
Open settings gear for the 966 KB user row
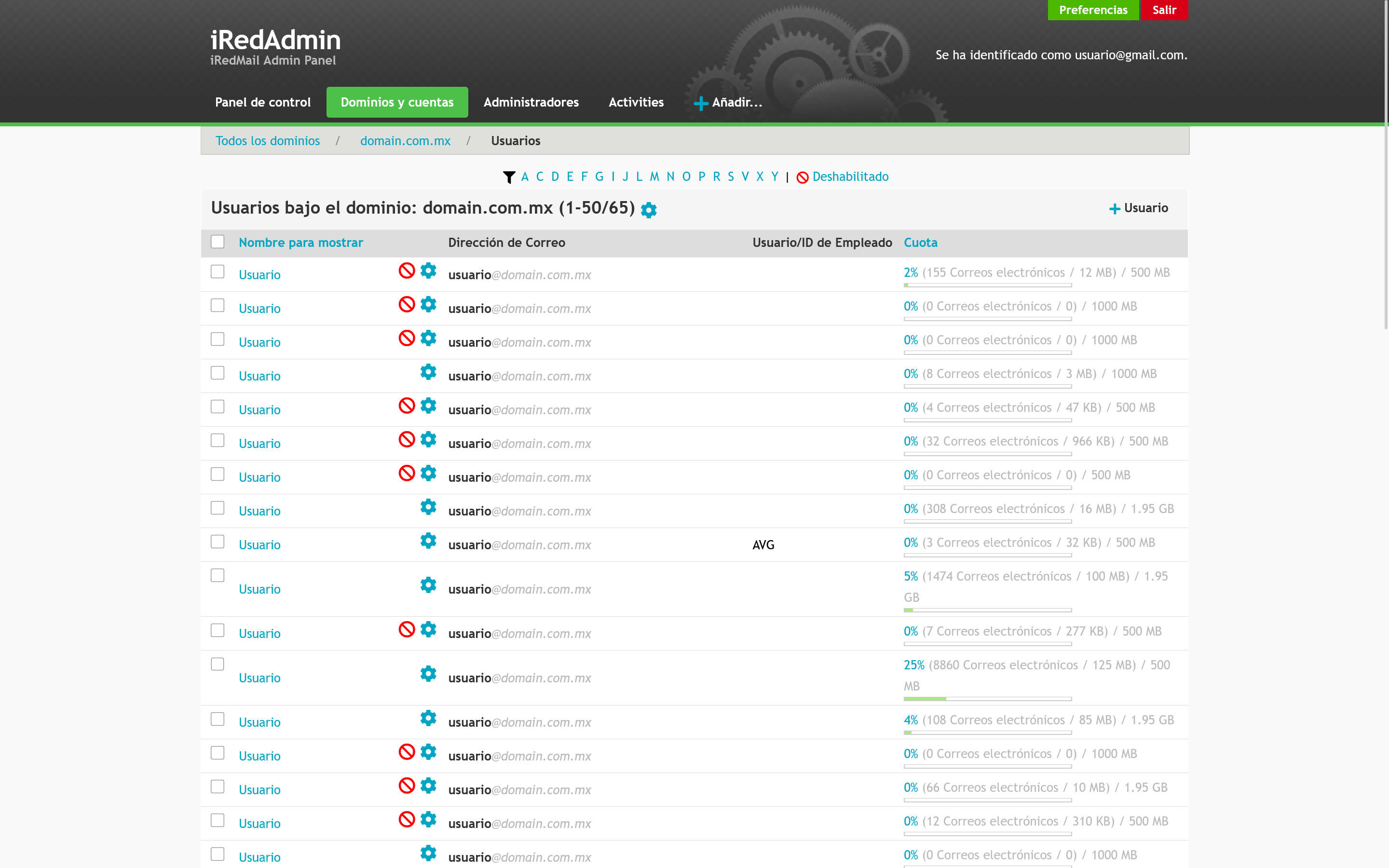pyautogui.click(x=428, y=440)
